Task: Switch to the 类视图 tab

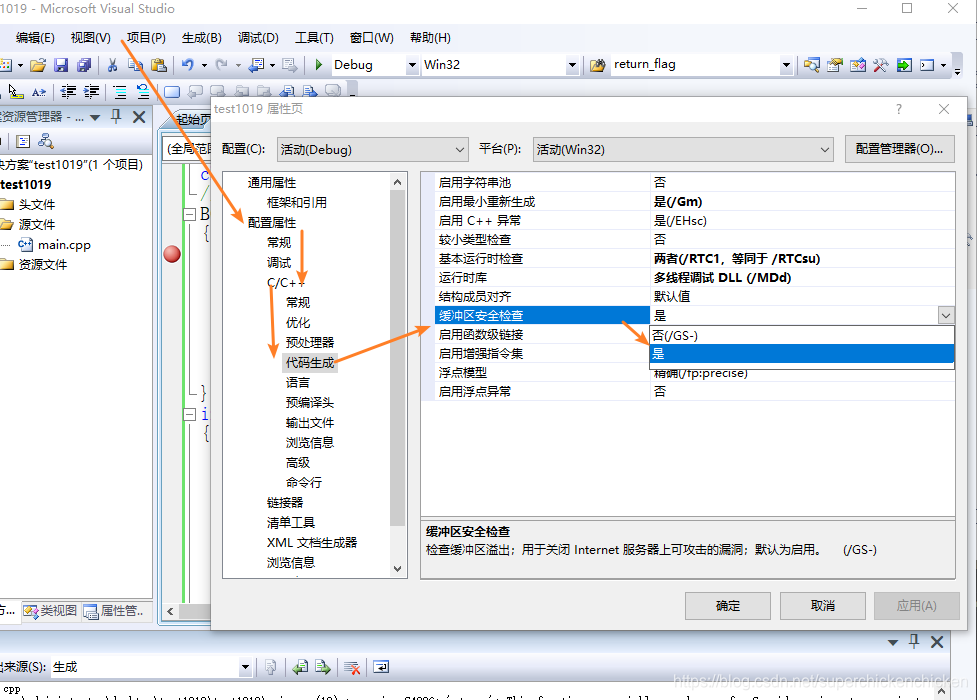Action: pos(50,611)
